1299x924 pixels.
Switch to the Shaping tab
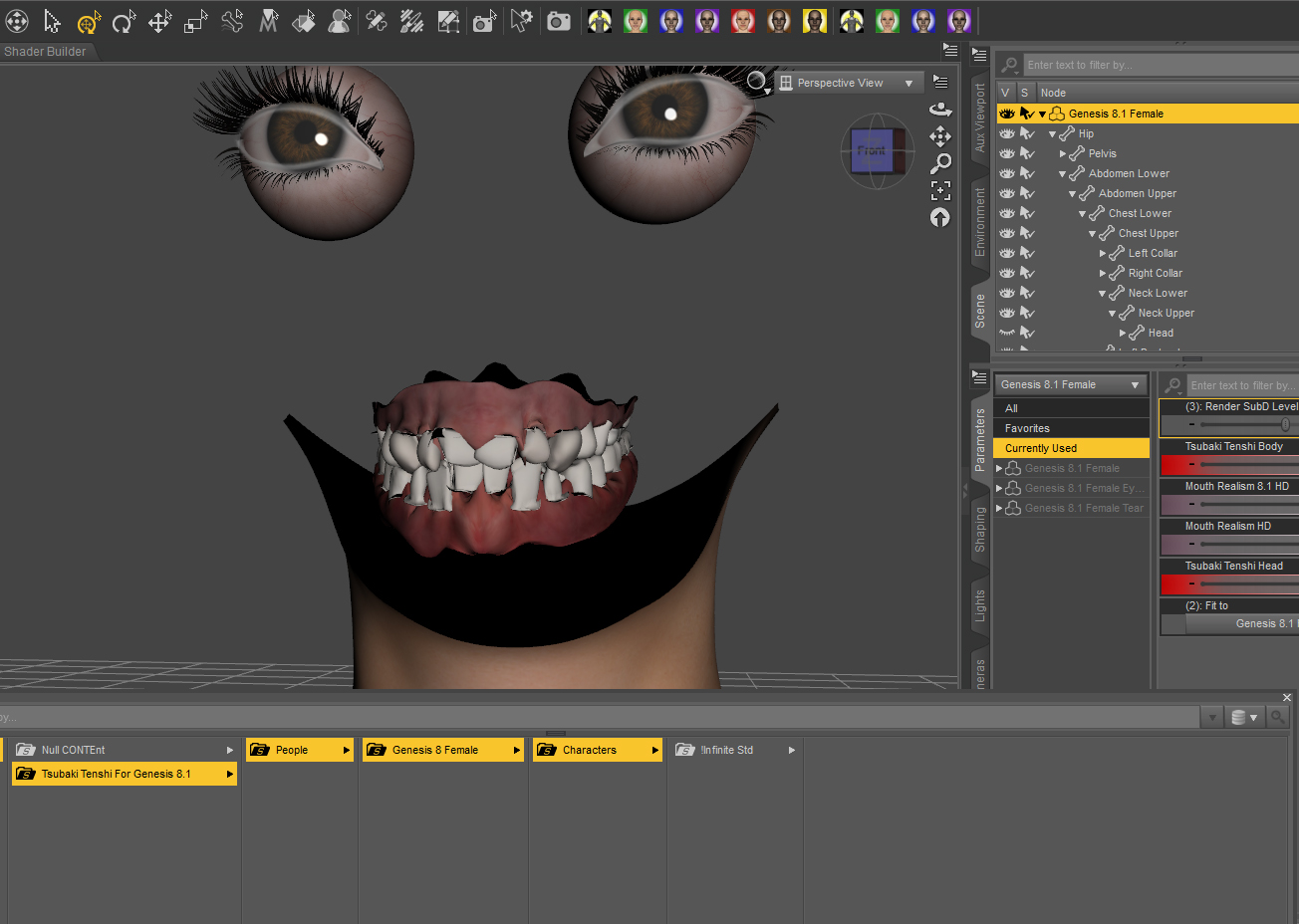tap(980, 530)
